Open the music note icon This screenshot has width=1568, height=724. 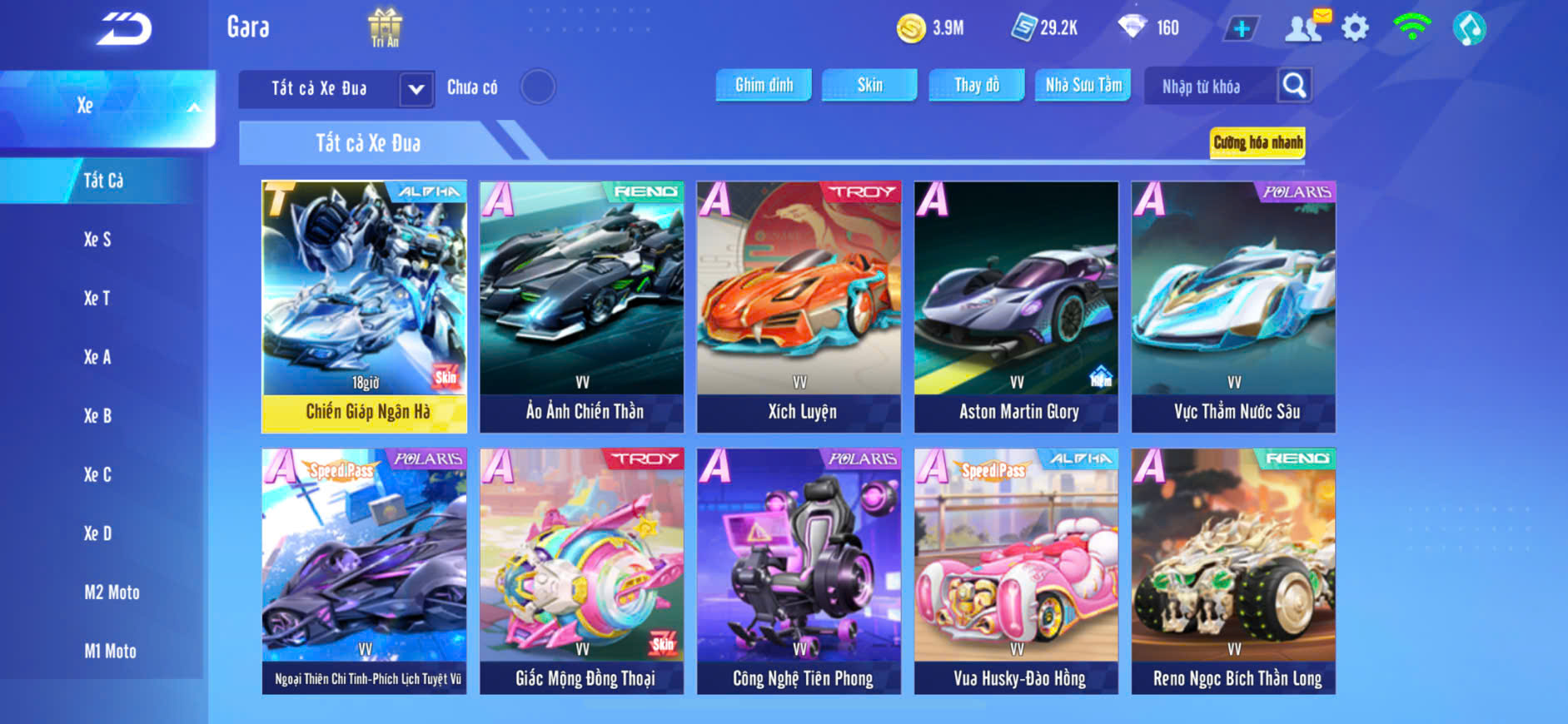1469,28
